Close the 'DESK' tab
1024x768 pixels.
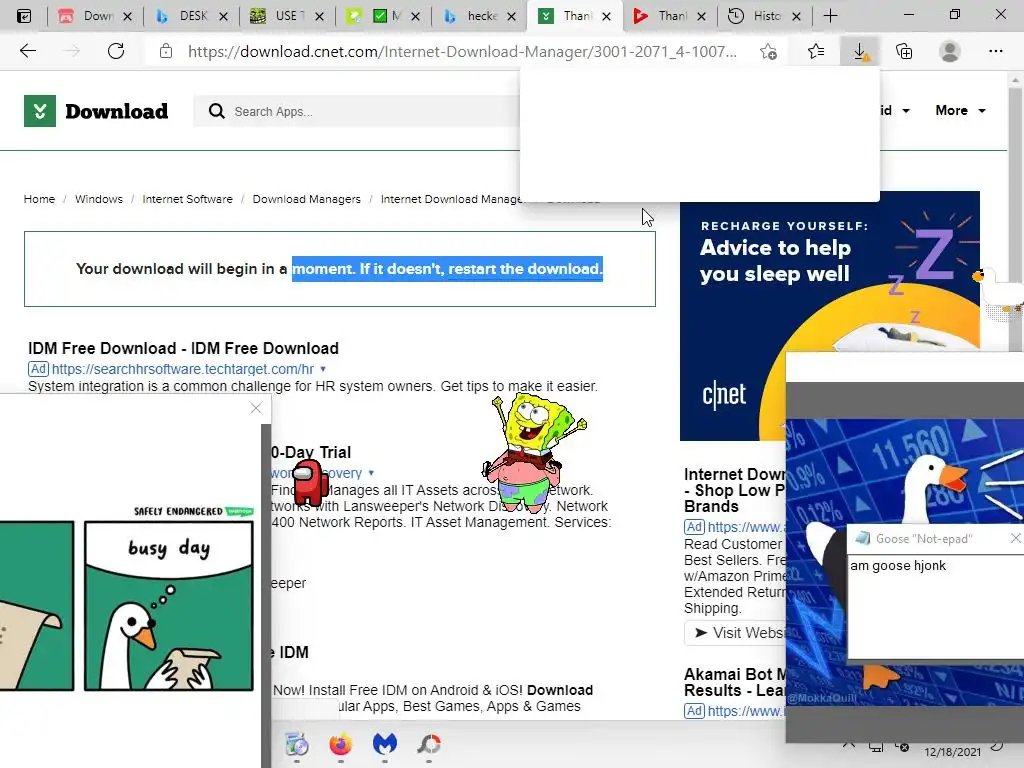point(223,16)
